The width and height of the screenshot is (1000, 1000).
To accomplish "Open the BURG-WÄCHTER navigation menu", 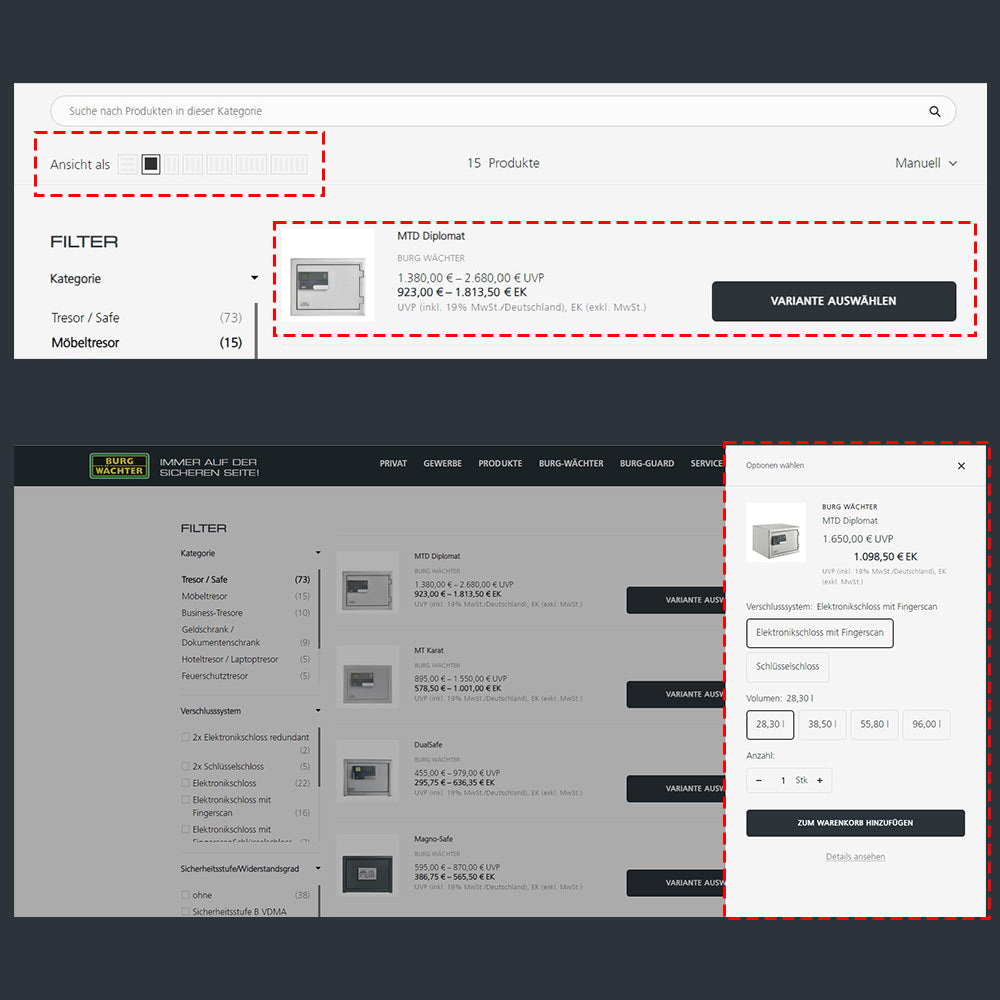I will coord(571,464).
